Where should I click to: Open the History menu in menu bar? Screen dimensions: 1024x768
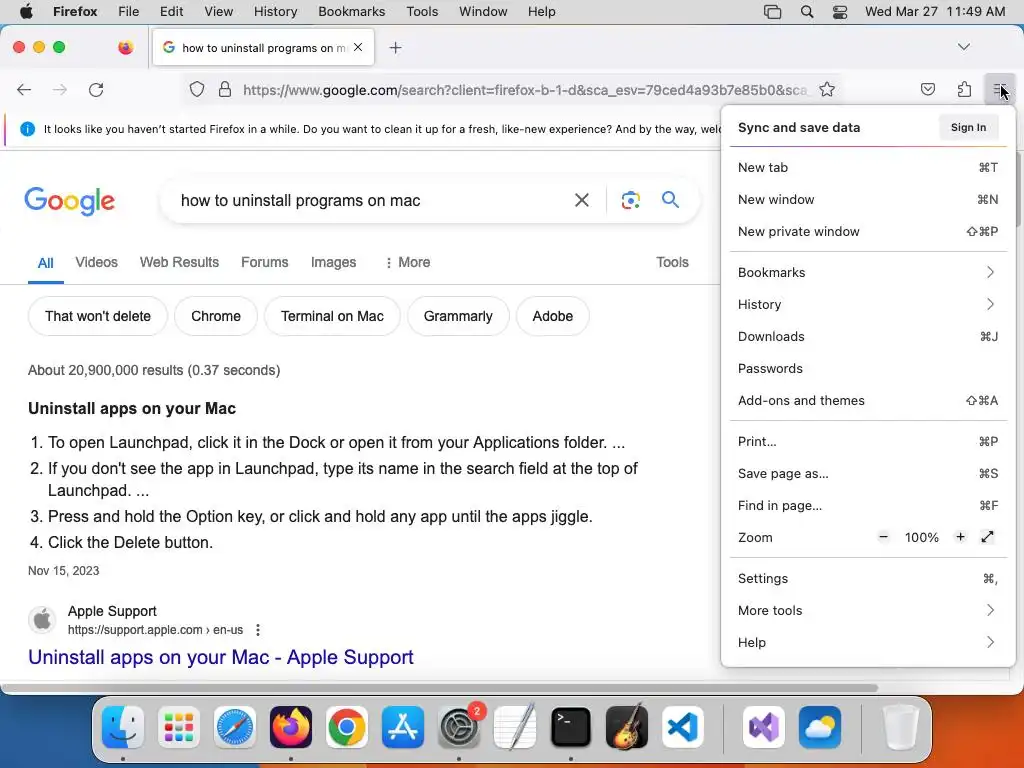pyautogui.click(x=275, y=12)
